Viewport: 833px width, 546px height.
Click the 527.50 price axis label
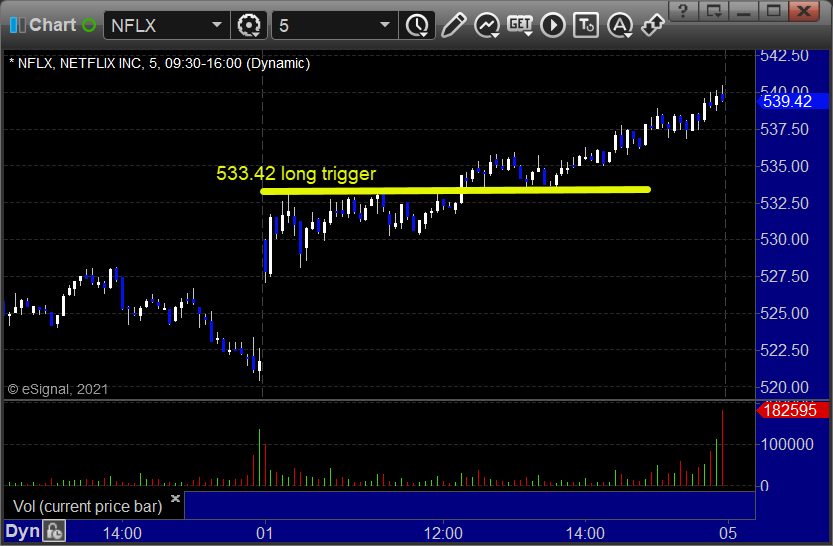[784, 276]
